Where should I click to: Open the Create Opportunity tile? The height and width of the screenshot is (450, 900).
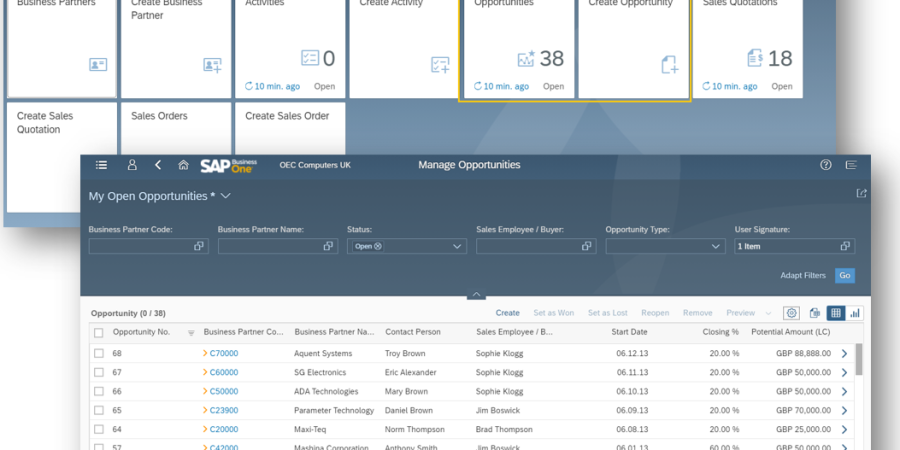[x=634, y=49]
